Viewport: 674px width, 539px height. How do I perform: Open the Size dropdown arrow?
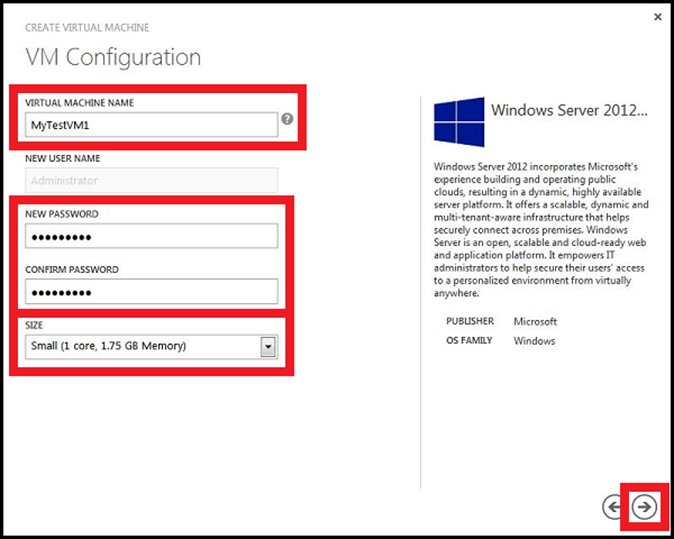(x=268, y=347)
